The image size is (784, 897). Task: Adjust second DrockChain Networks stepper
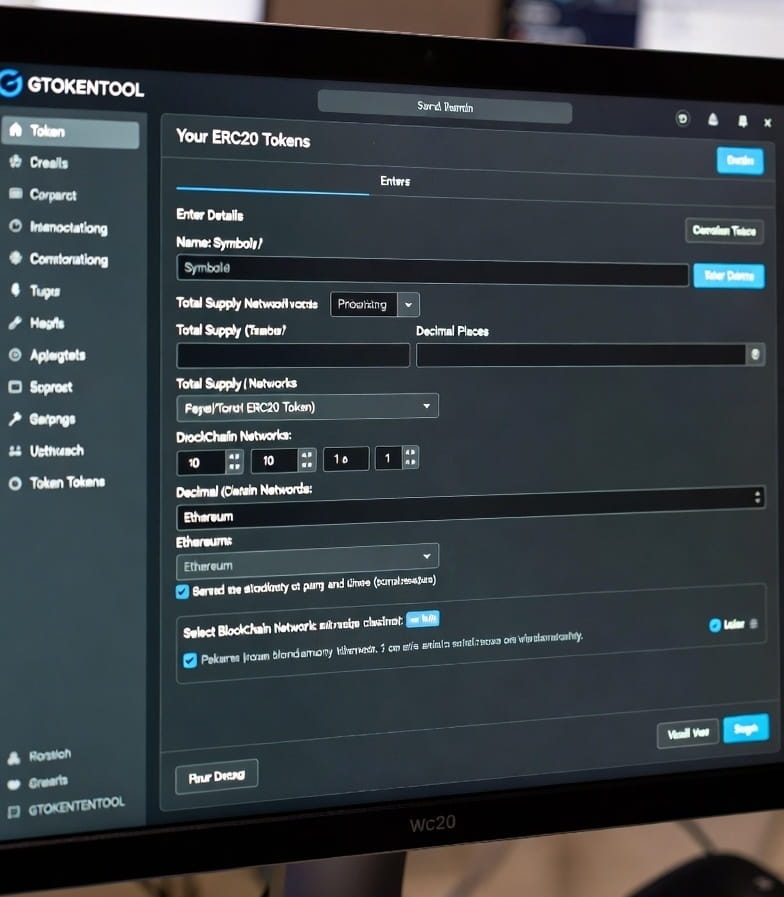[307, 460]
